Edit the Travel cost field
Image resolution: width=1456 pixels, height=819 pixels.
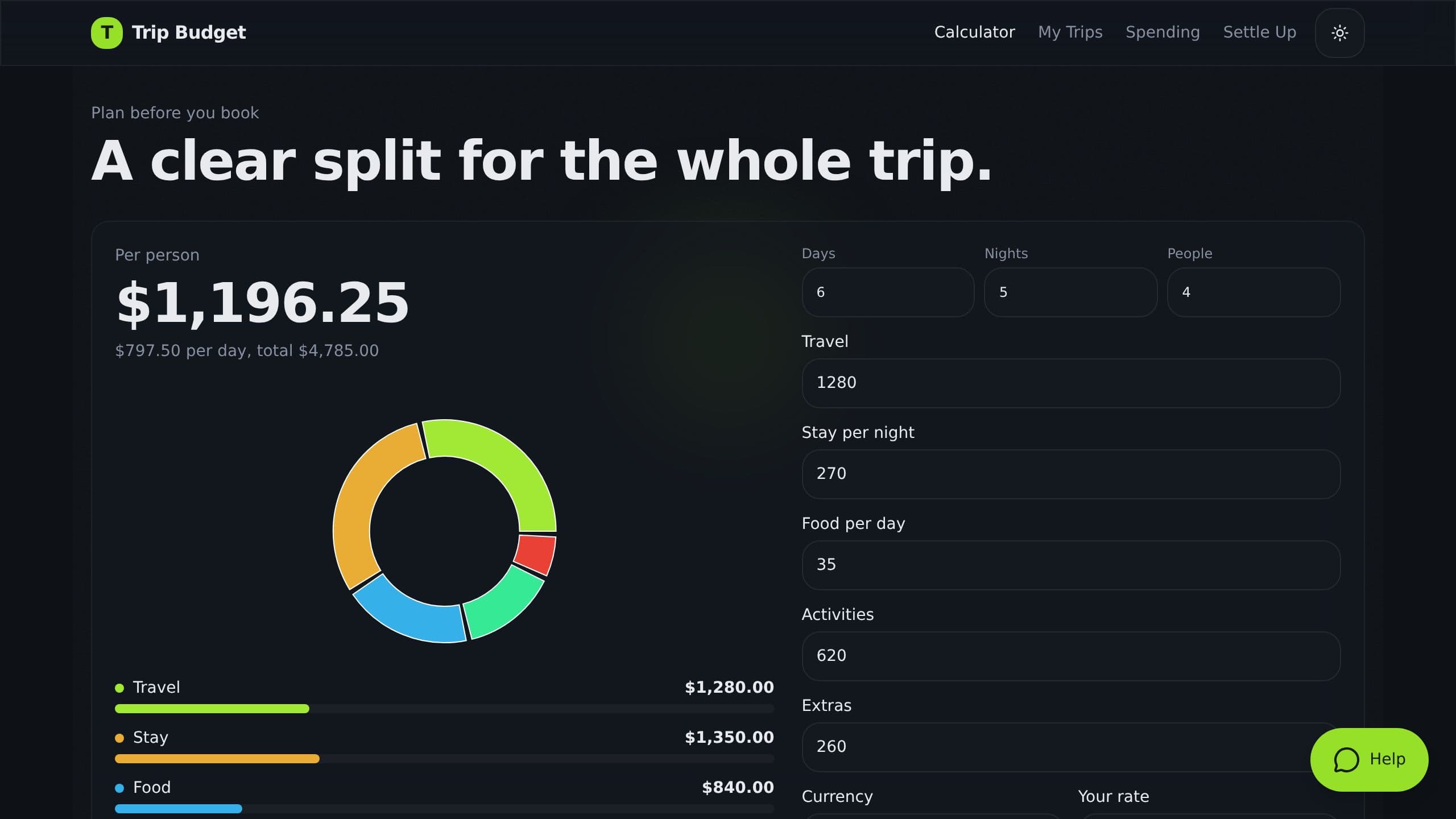click(1071, 383)
